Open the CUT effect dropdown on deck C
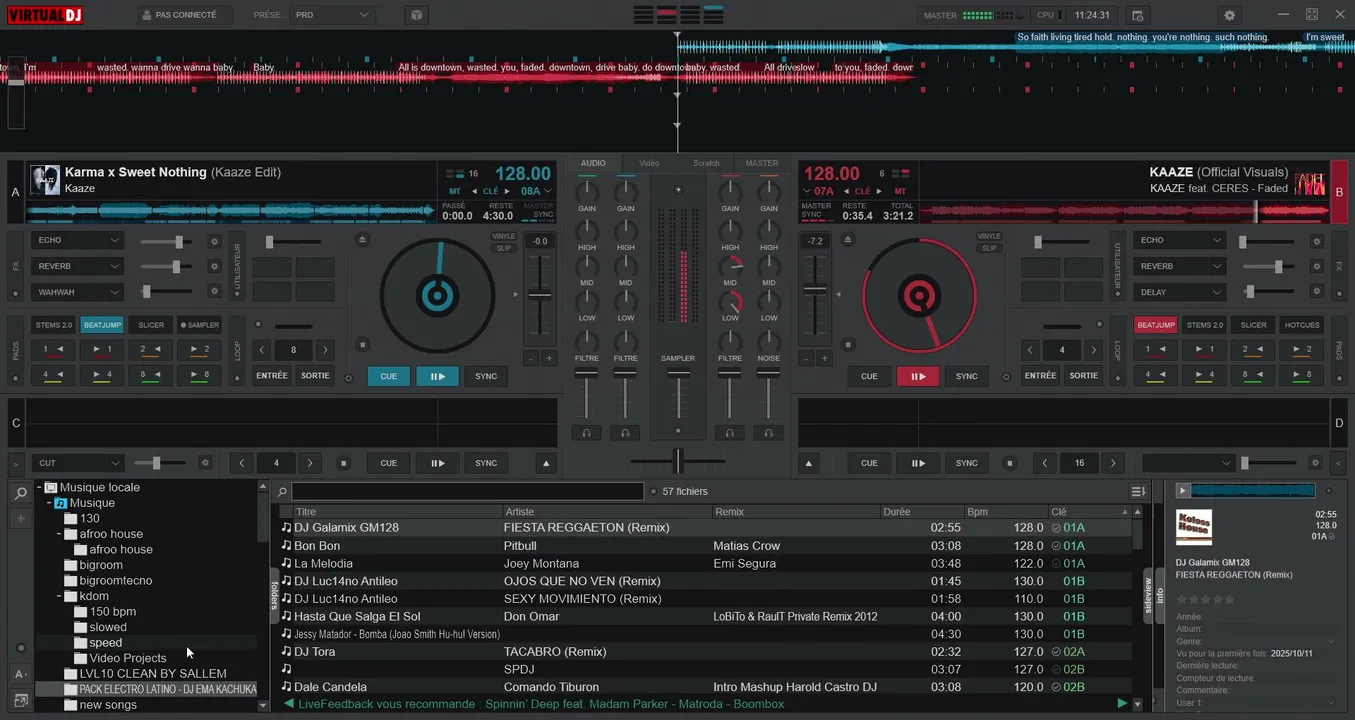Image resolution: width=1355 pixels, height=720 pixels. [79, 463]
